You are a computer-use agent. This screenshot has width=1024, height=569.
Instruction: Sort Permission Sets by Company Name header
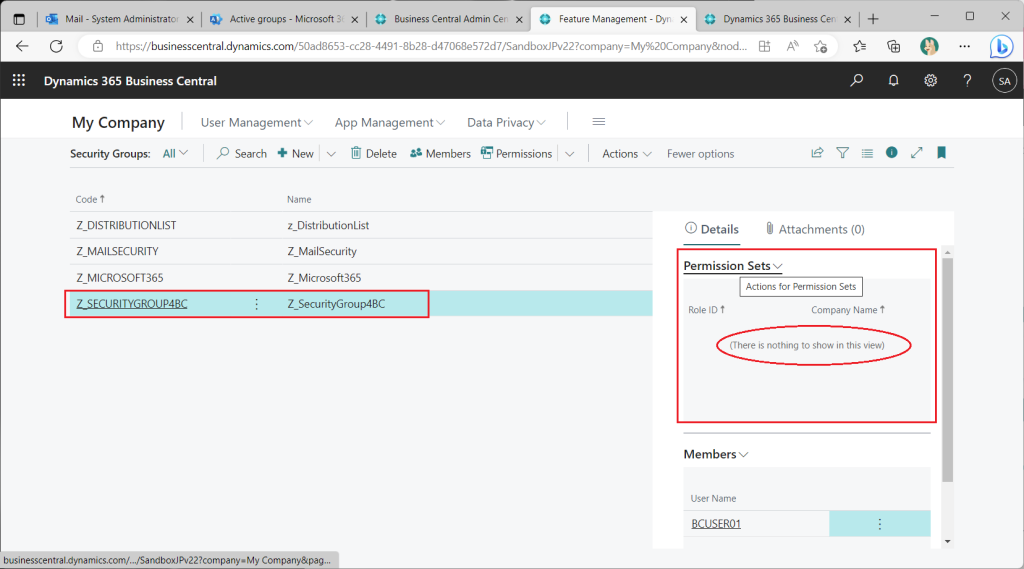tap(848, 310)
